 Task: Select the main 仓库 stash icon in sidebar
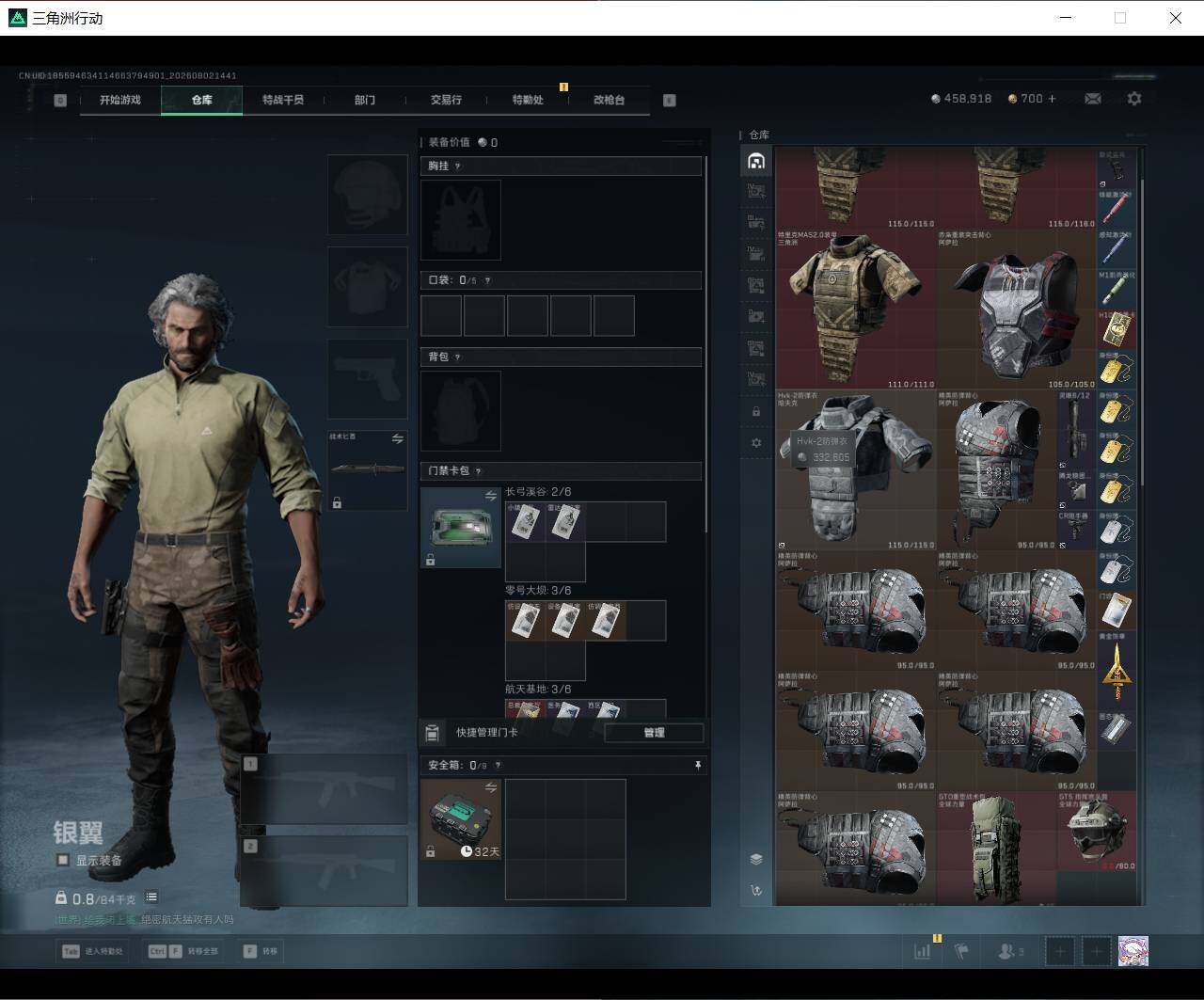click(756, 161)
